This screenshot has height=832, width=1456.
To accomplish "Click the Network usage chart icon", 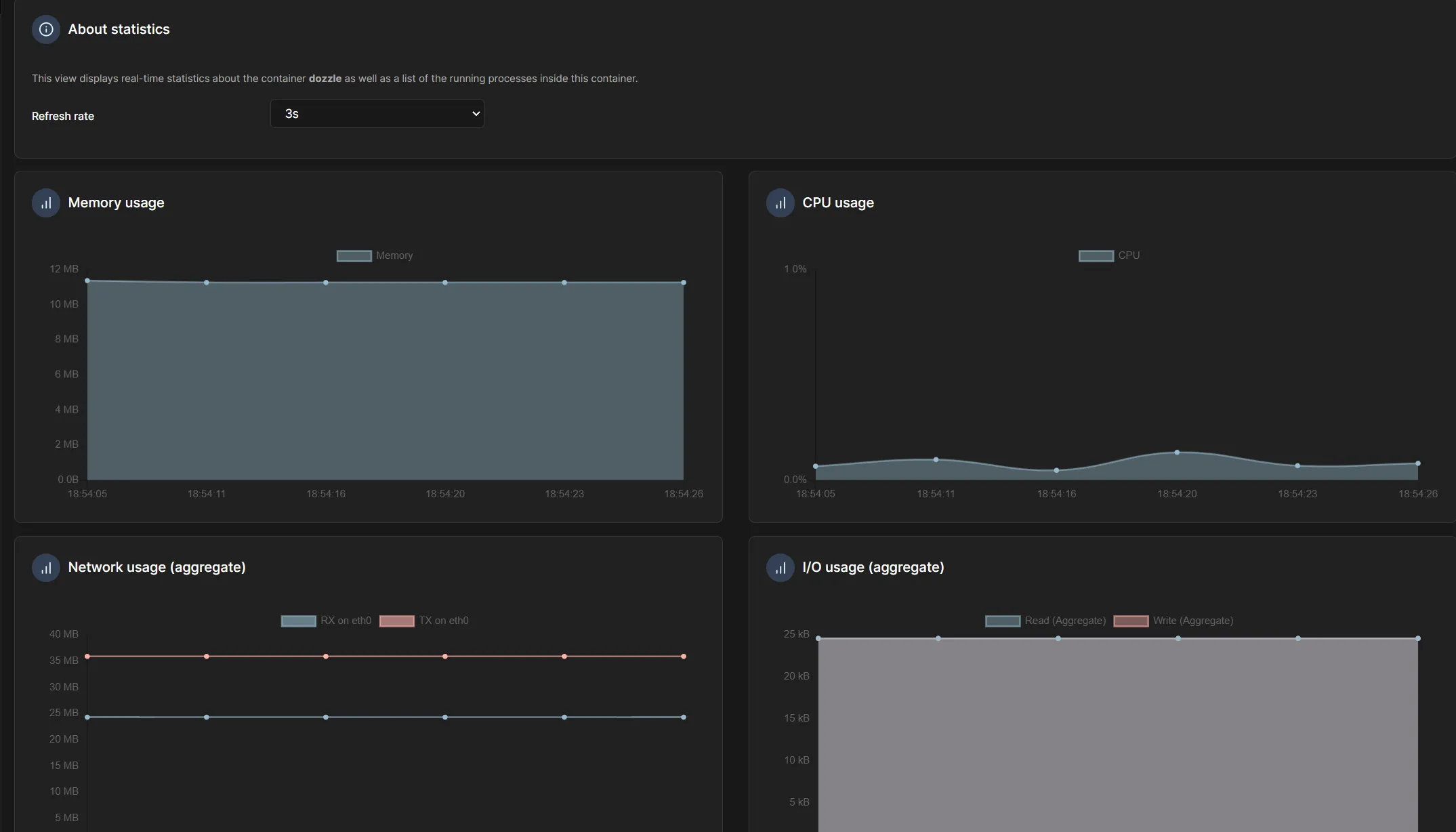I will [46, 568].
